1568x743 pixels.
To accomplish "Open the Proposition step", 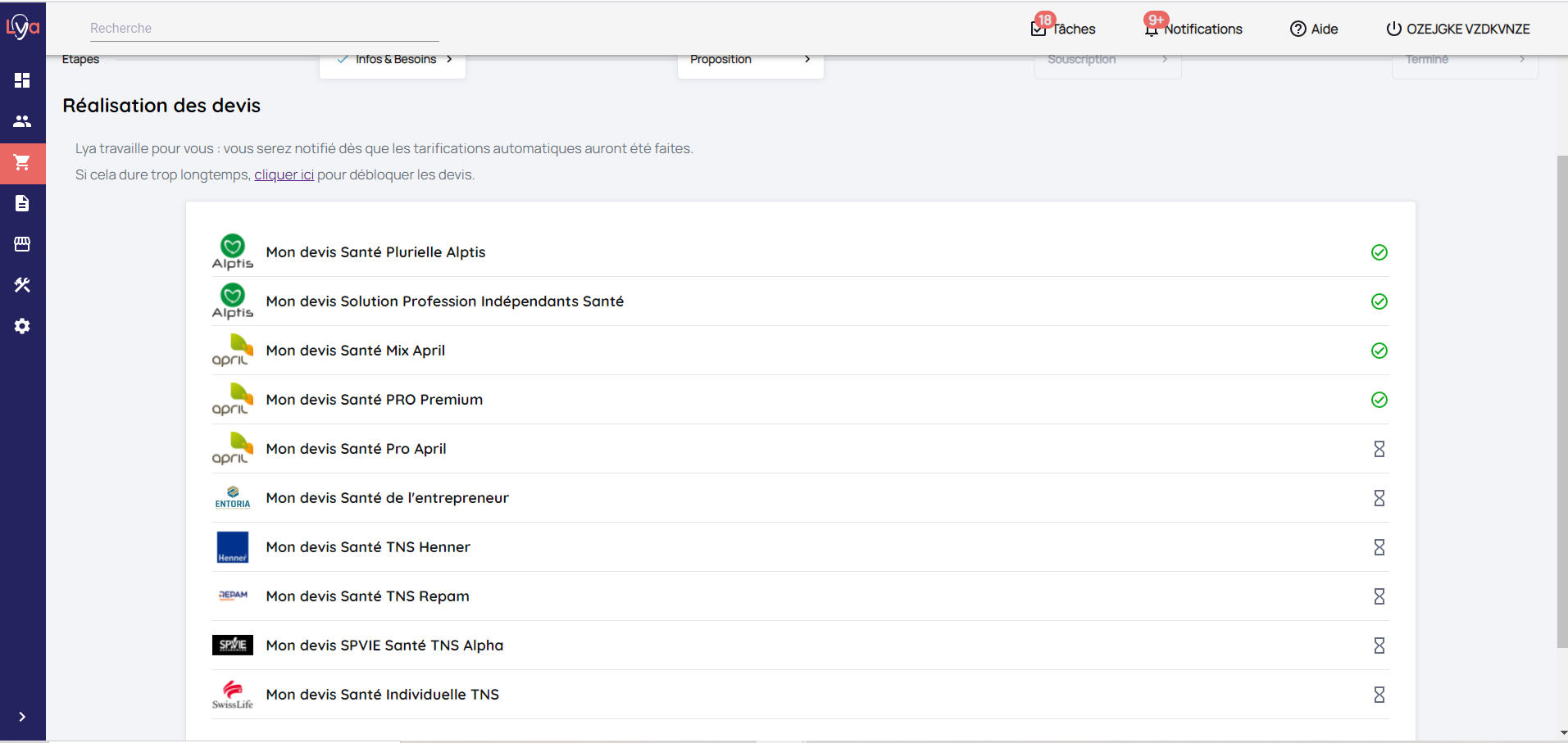I will tap(749, 60).
